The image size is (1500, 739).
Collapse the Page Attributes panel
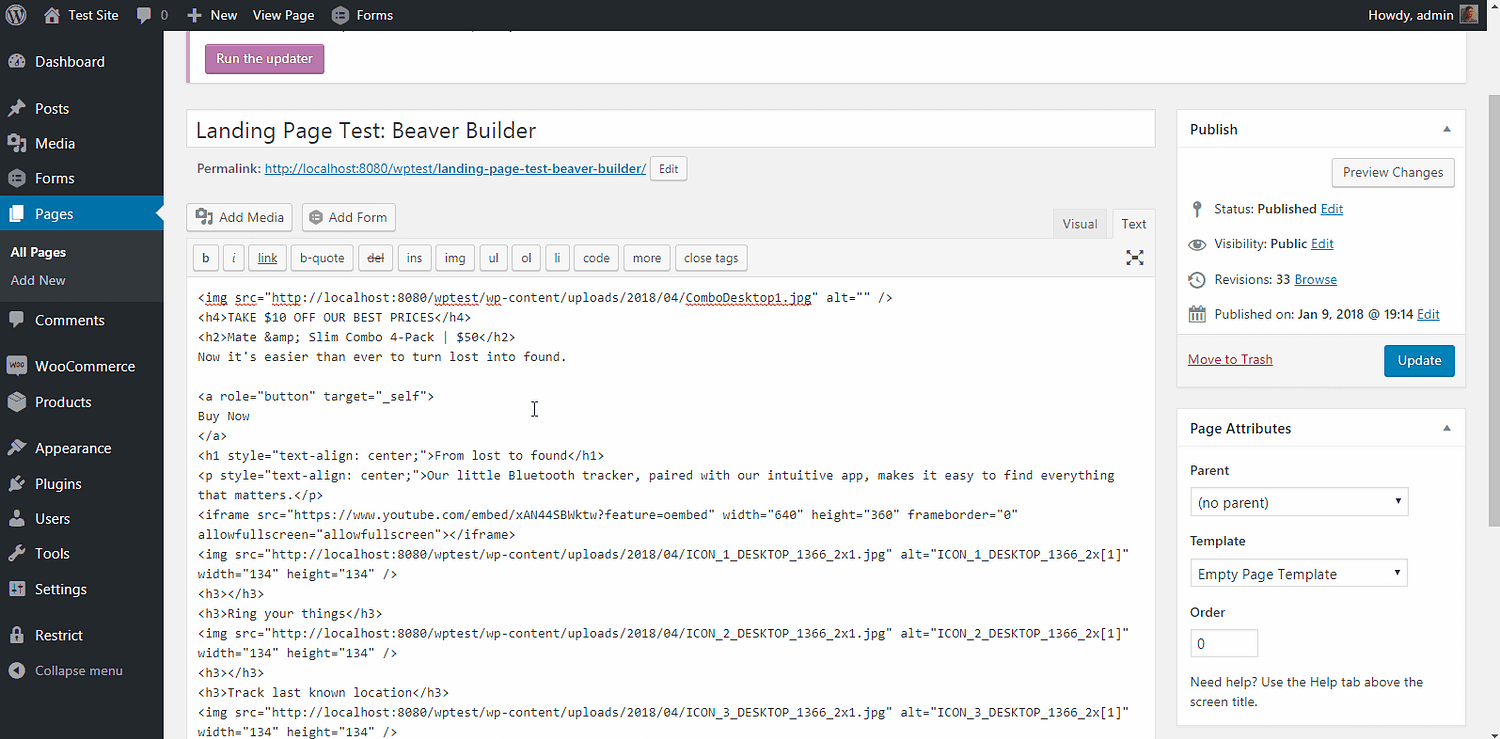point(1447,428)
